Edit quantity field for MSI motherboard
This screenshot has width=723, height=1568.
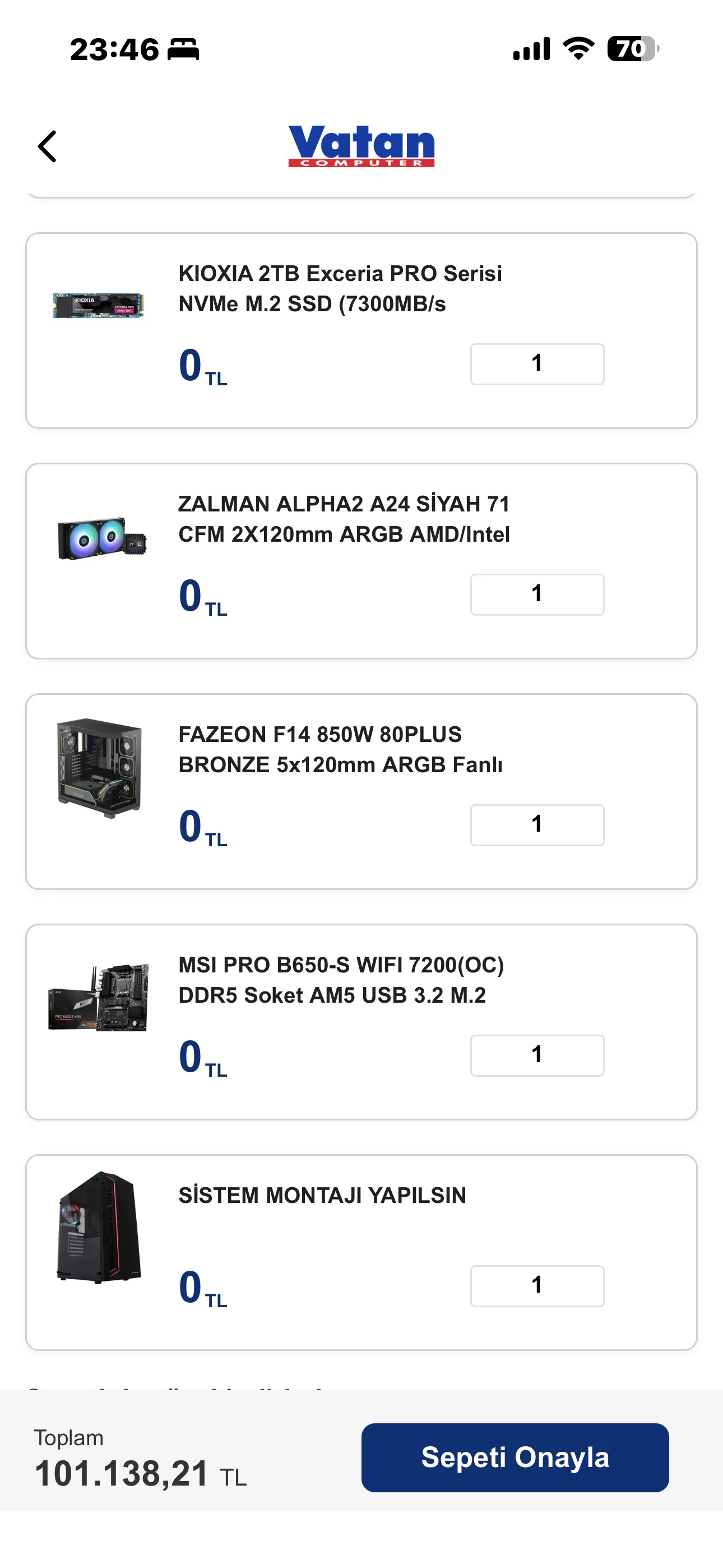click(x=537, y=1055)
